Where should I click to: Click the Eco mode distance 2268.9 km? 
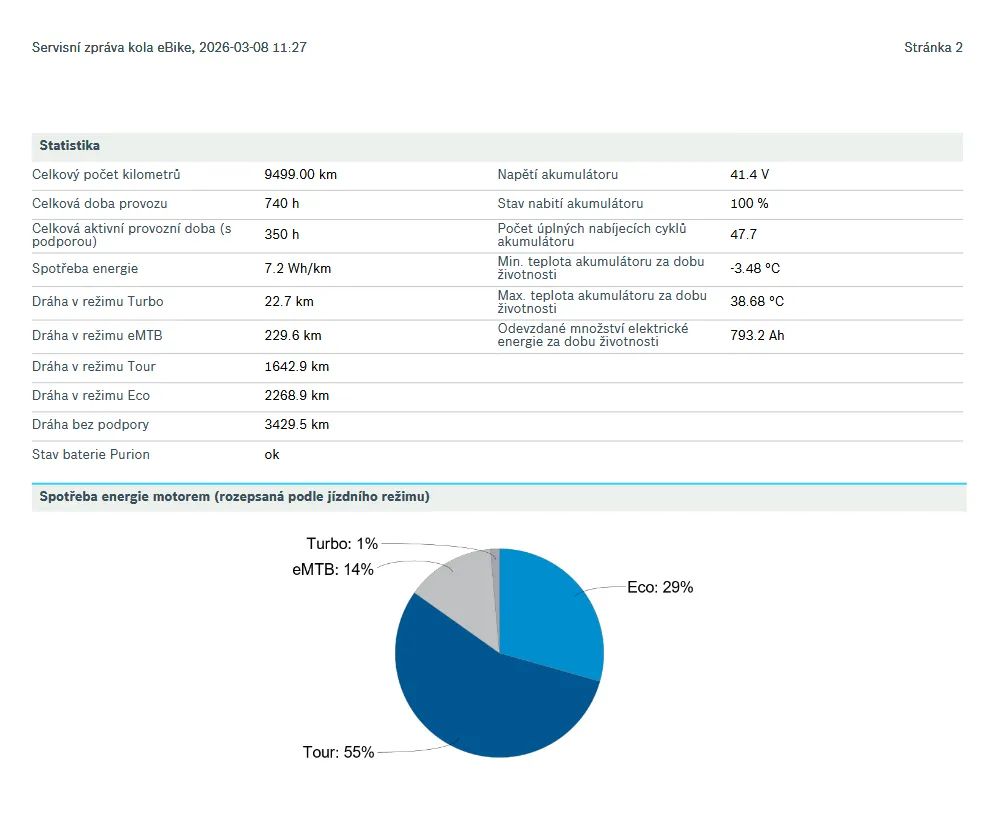296,396
